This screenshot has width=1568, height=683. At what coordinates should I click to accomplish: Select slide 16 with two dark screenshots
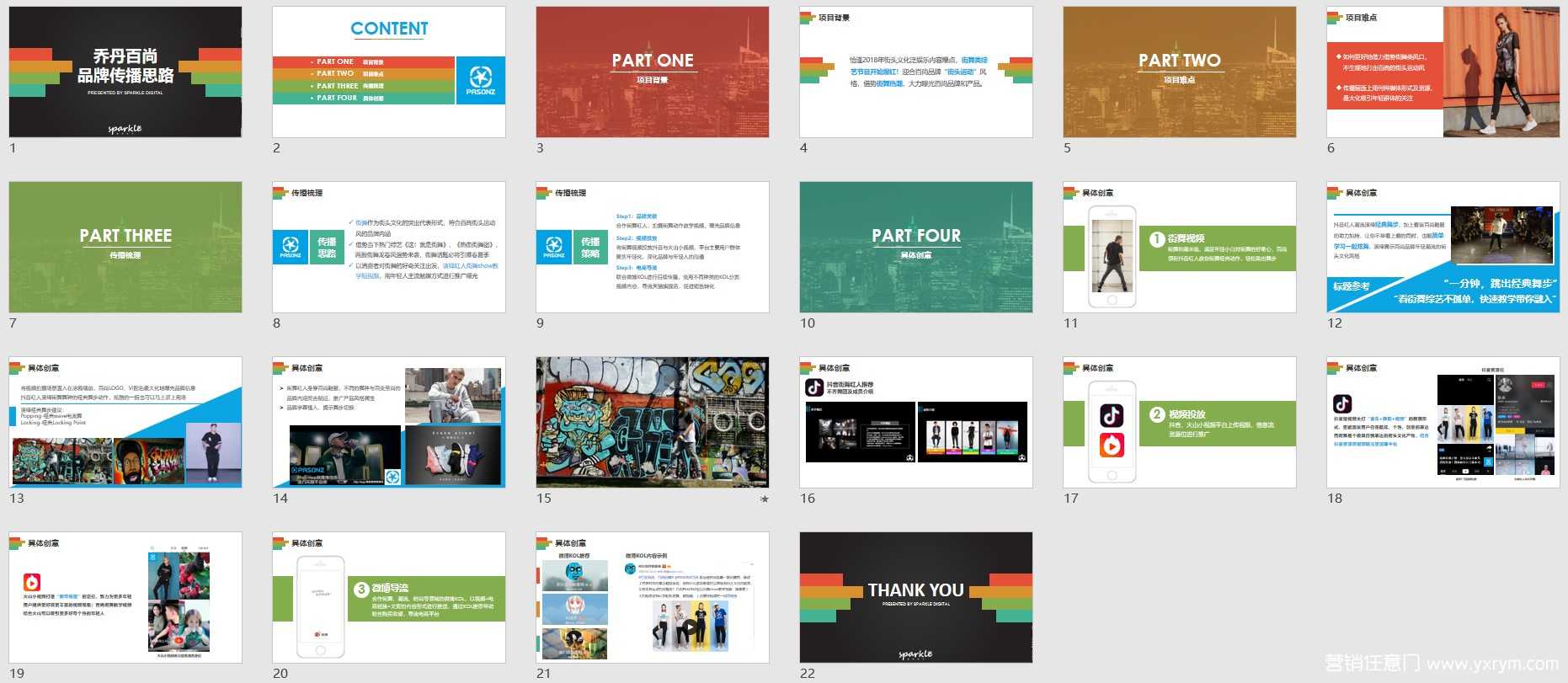click(x=916, y=423)
